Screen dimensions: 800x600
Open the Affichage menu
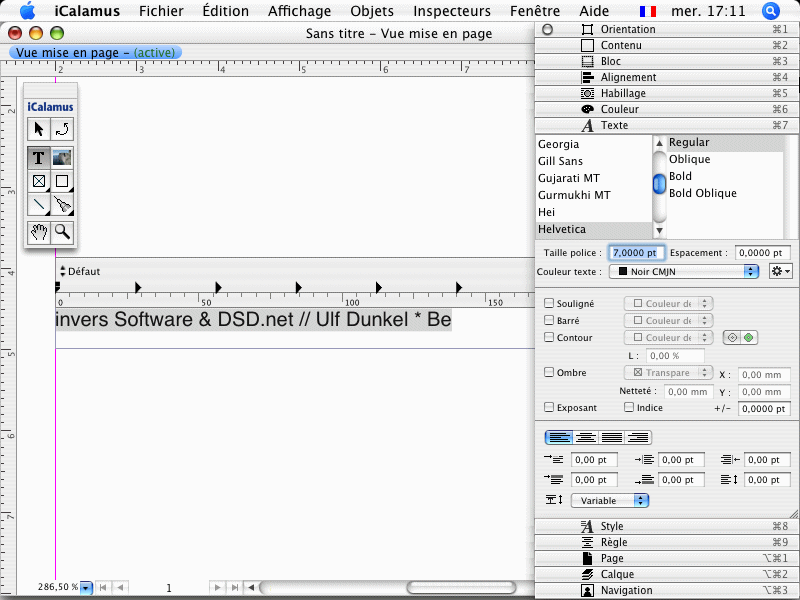pyautogui.click(x=299, y=11)
